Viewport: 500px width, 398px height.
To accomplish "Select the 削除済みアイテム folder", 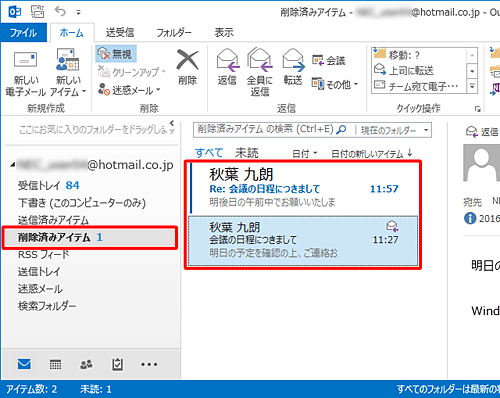I will click(x=90, y=237).
